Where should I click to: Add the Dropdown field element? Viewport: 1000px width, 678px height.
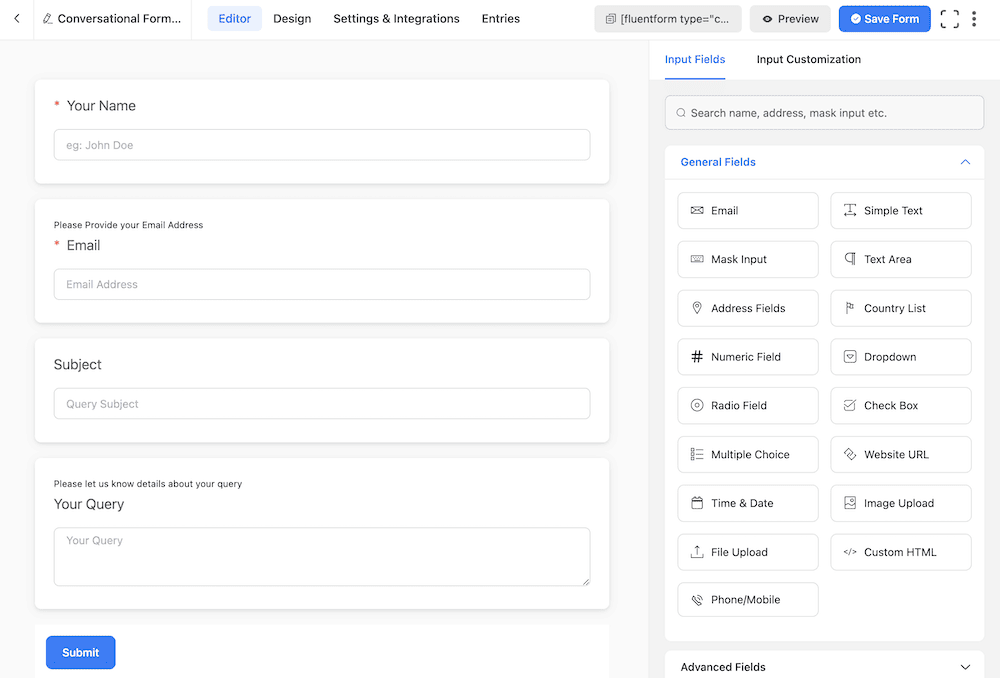[x=900, y=357]
